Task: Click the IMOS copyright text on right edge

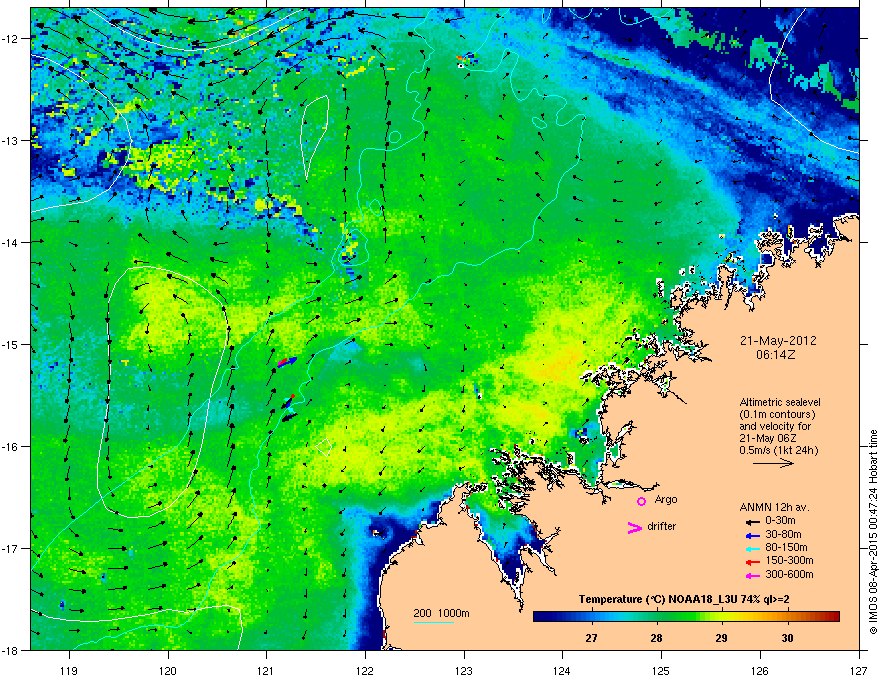Action: click(x=873, y=532)
